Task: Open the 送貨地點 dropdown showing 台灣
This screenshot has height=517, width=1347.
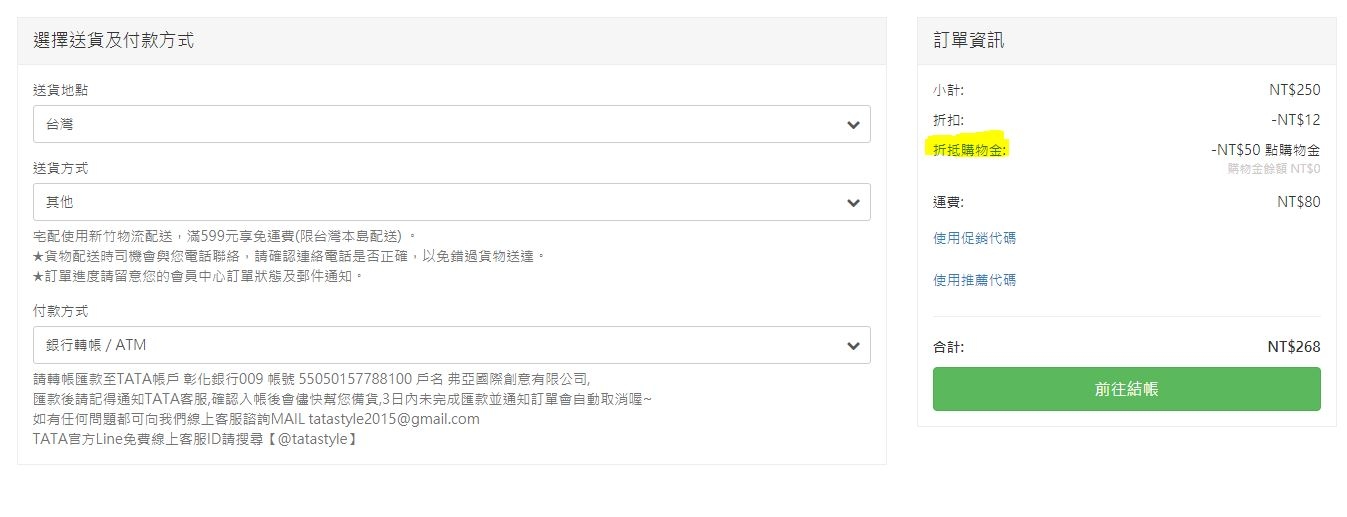Action: coord(440,124)
